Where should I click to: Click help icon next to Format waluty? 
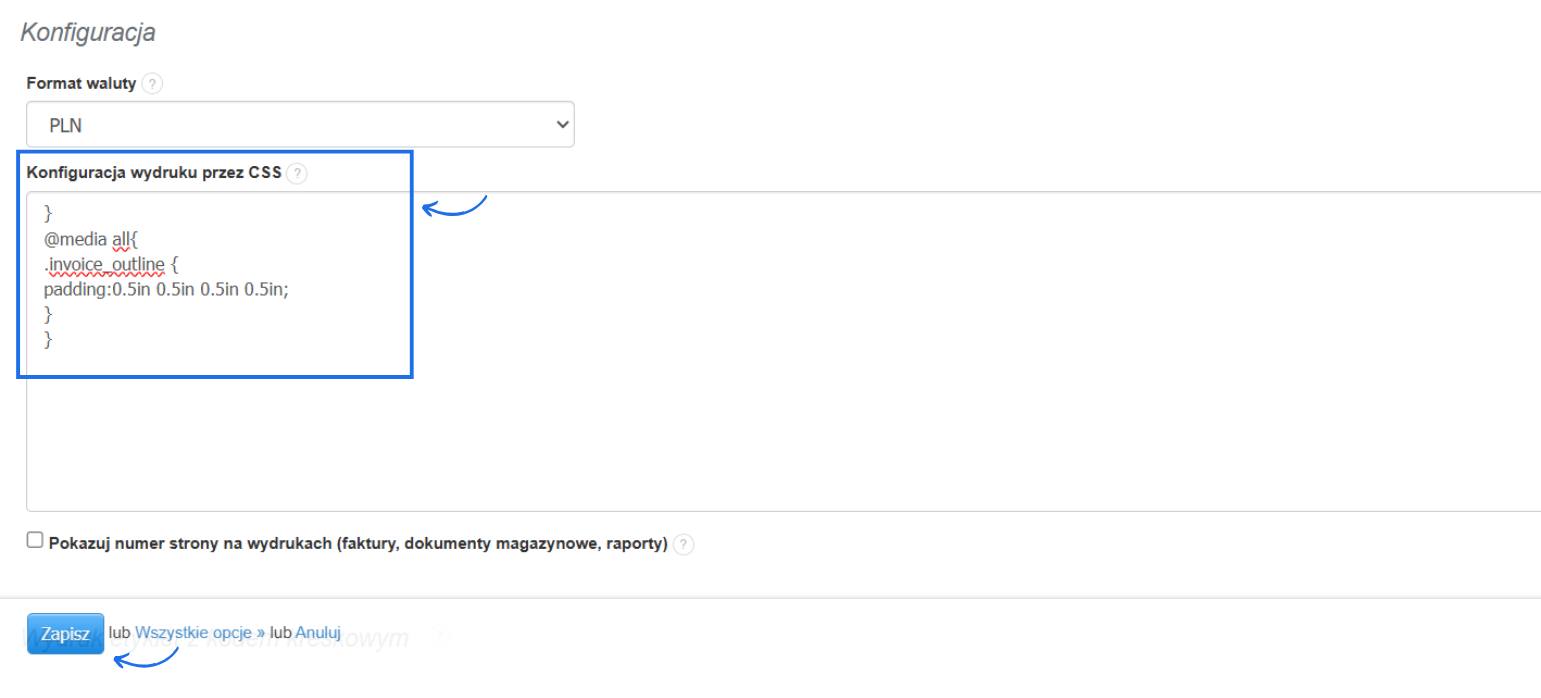(152, 84)
